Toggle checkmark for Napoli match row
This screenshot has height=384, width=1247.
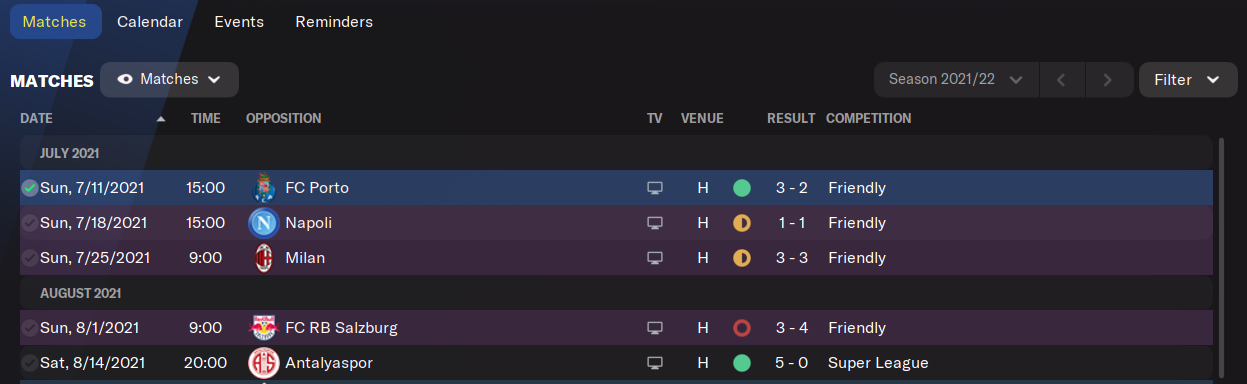coord(30,223)
